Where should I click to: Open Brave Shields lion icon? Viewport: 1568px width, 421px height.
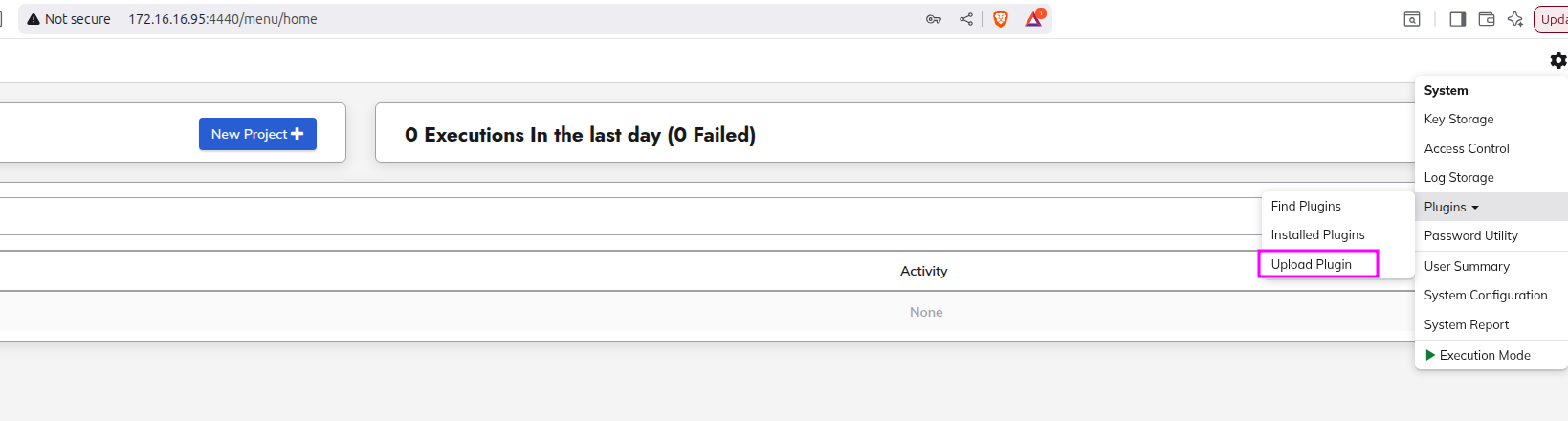tap(1001, 19)
